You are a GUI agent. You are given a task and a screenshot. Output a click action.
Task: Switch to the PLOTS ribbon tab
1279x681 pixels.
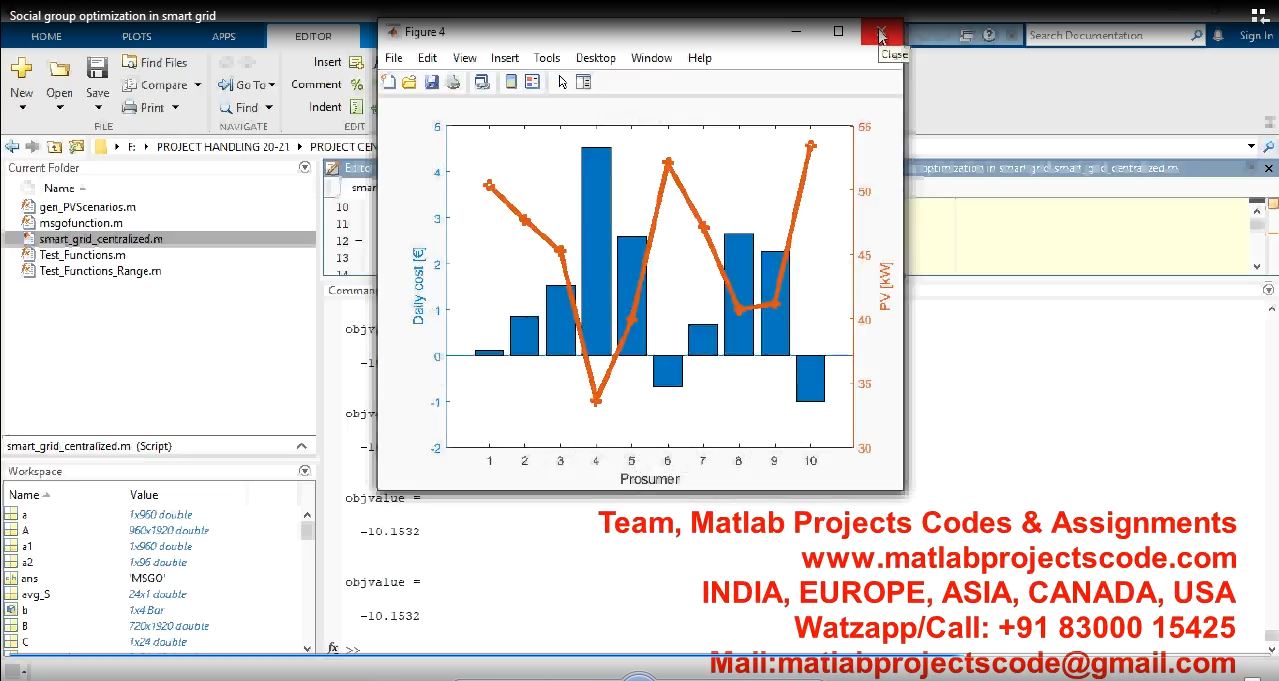(x=137, y=36)
